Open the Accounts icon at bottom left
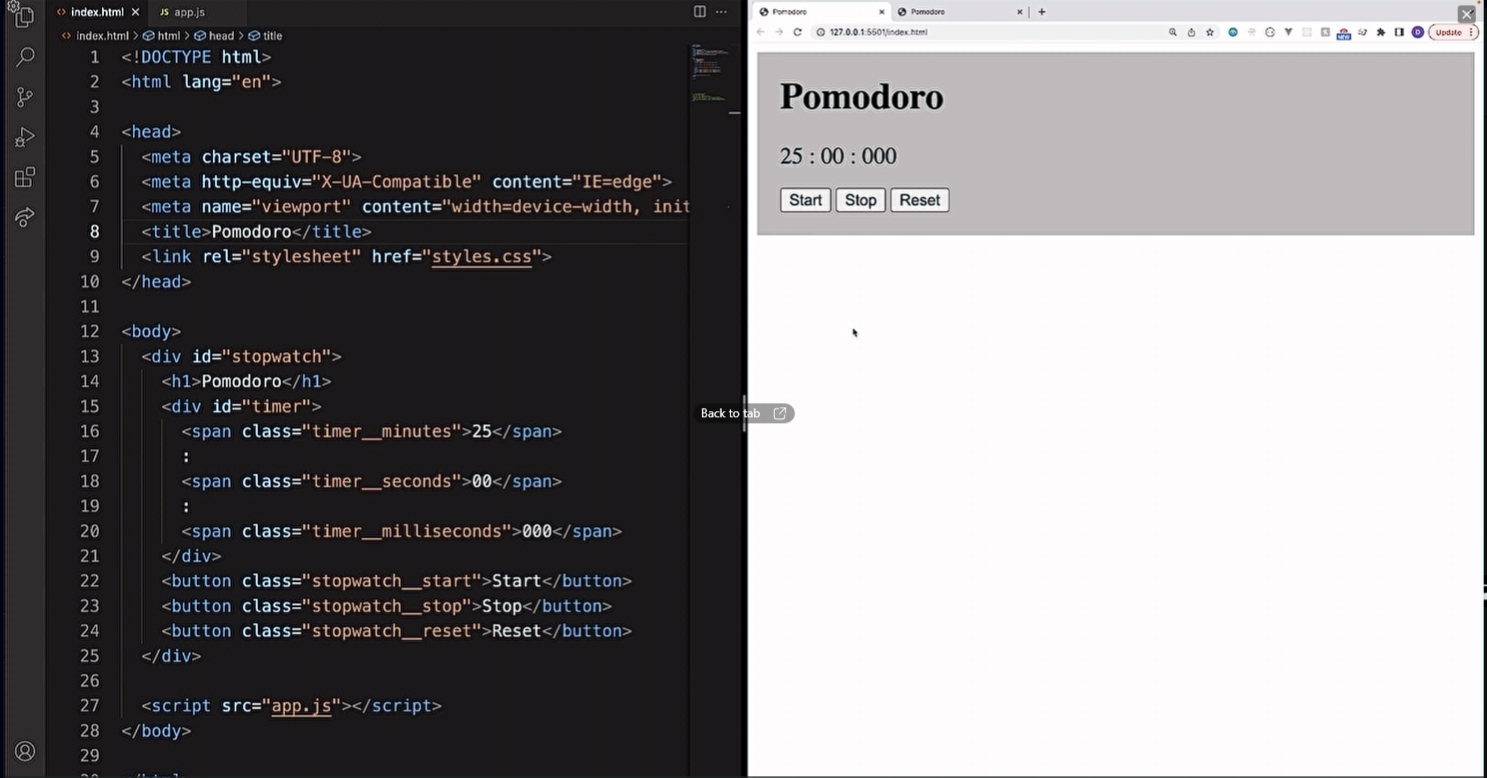The height and width of the screenshot is (778, 1487). coord(25,751)
